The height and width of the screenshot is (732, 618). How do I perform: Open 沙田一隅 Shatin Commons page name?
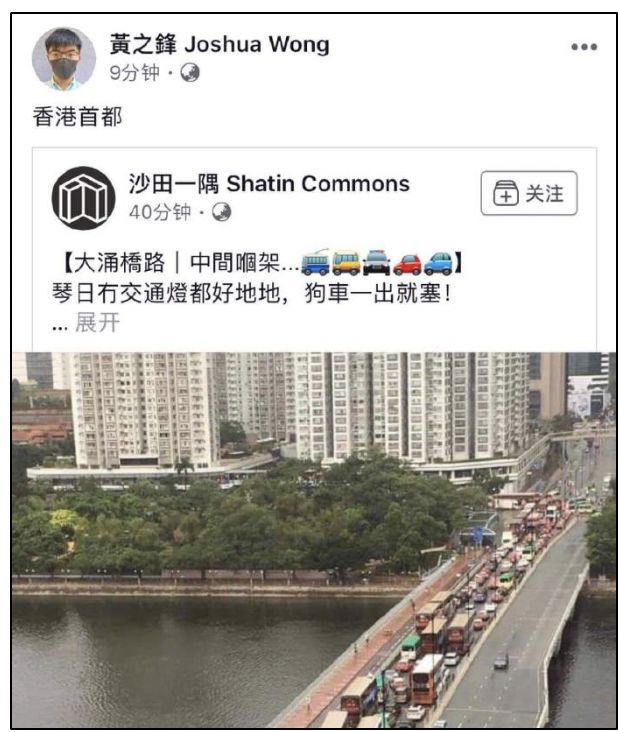[x=269, y=183]
